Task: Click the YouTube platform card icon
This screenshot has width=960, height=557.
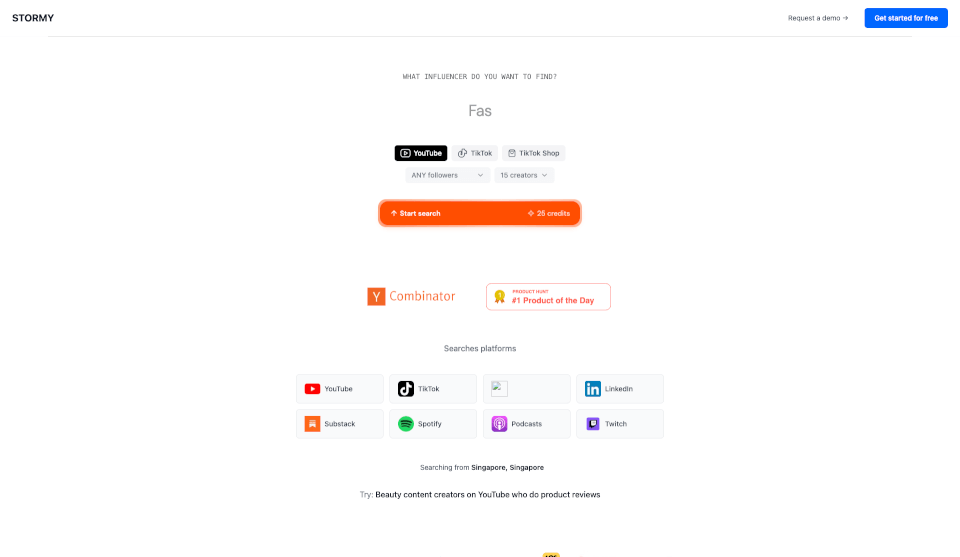Action: click(312, 389)
